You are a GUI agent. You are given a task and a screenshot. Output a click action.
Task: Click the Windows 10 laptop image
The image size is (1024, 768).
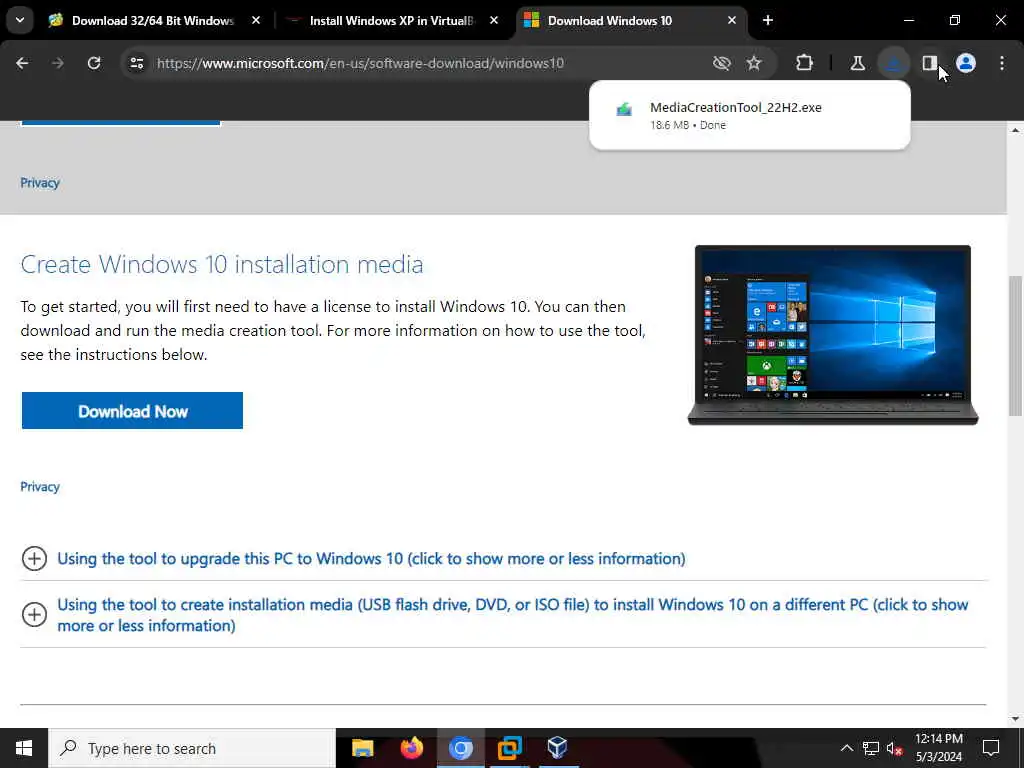(833, 335)
